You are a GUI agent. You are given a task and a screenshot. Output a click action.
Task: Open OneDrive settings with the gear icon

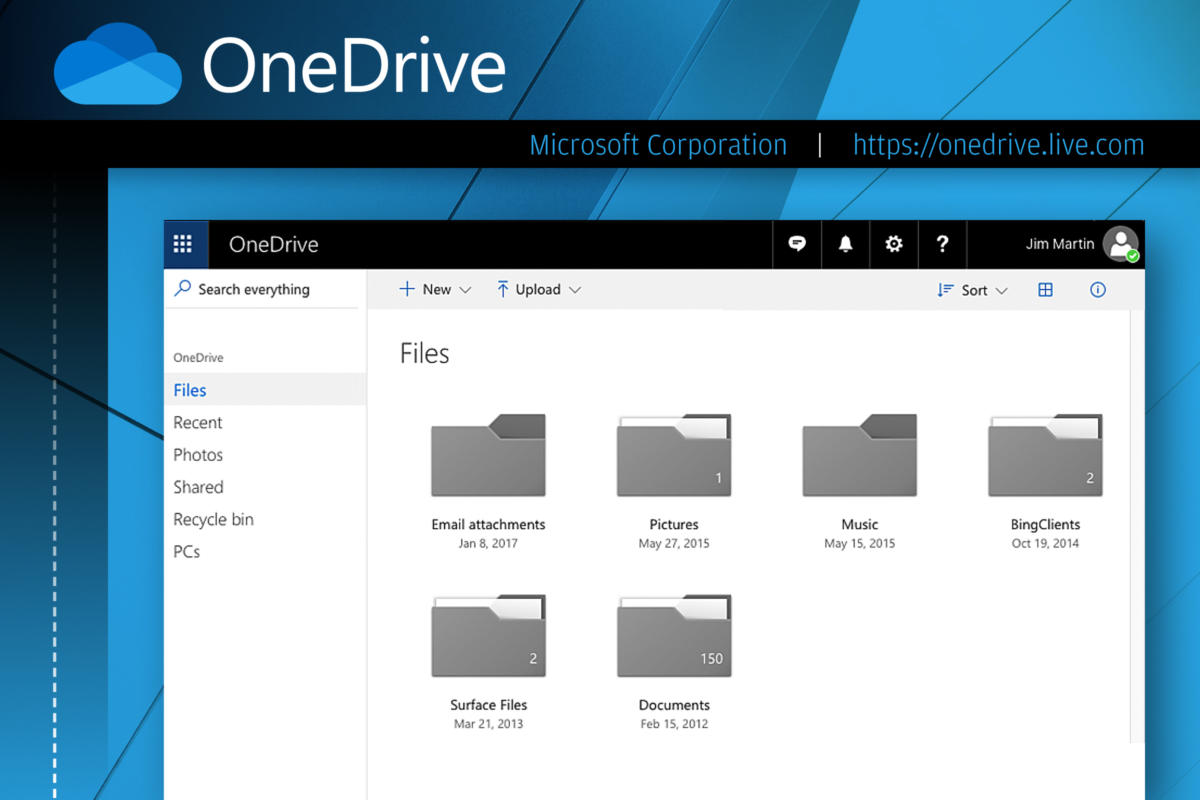pos(894,244)
